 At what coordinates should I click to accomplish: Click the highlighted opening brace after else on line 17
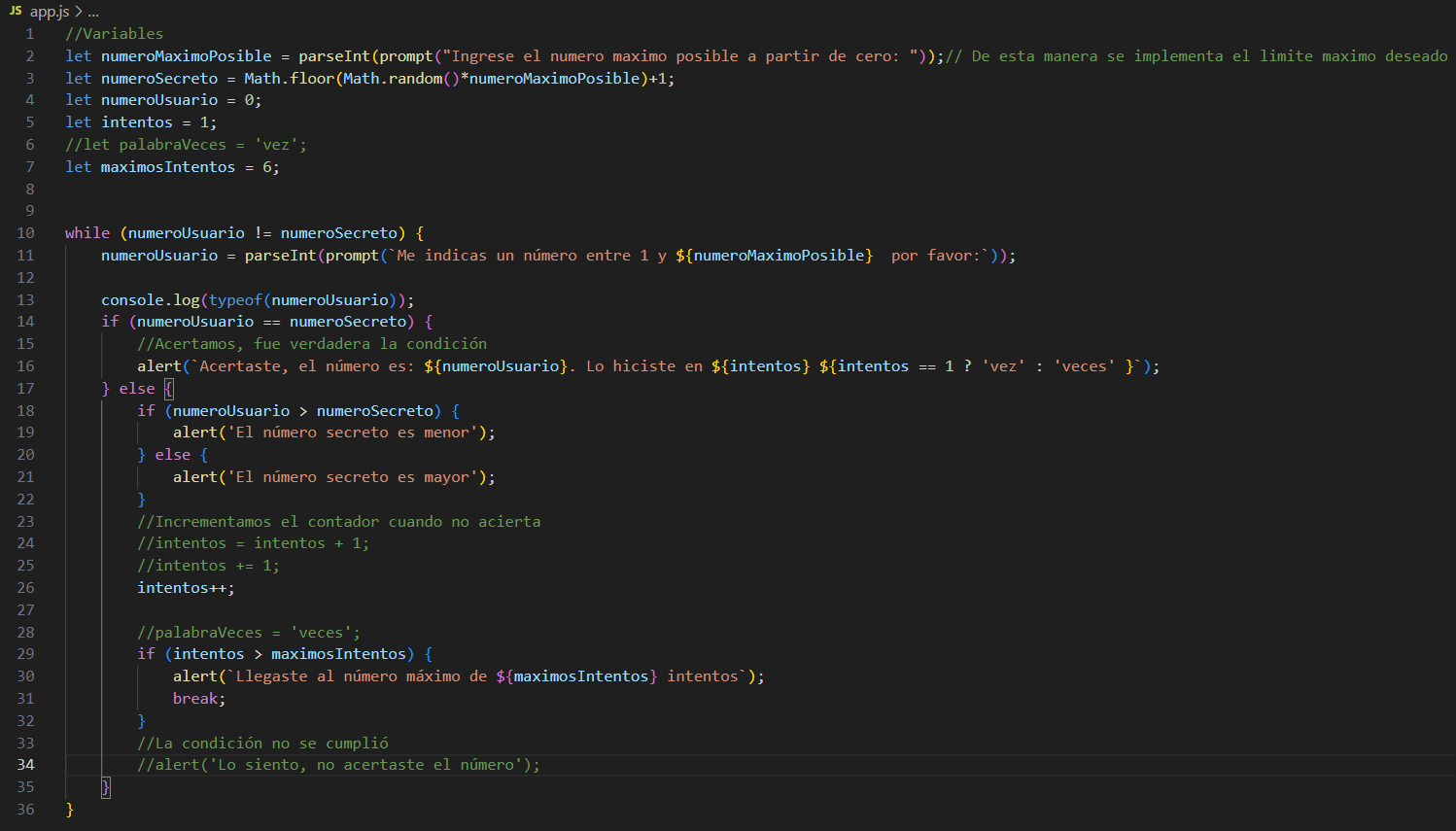168,389
